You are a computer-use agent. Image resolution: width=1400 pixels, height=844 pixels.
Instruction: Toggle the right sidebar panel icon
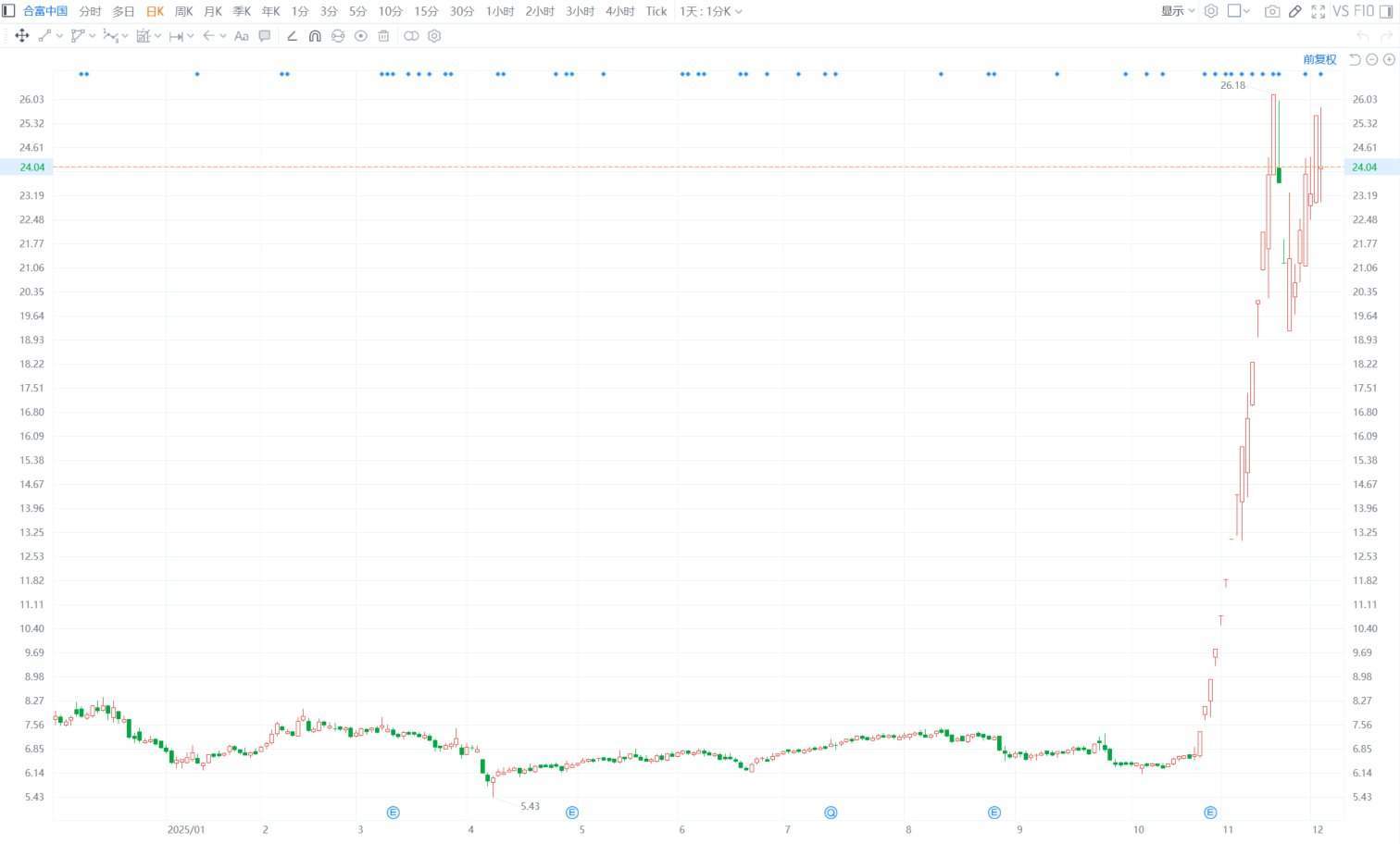pyautogui.click(x=1386, y=11)
